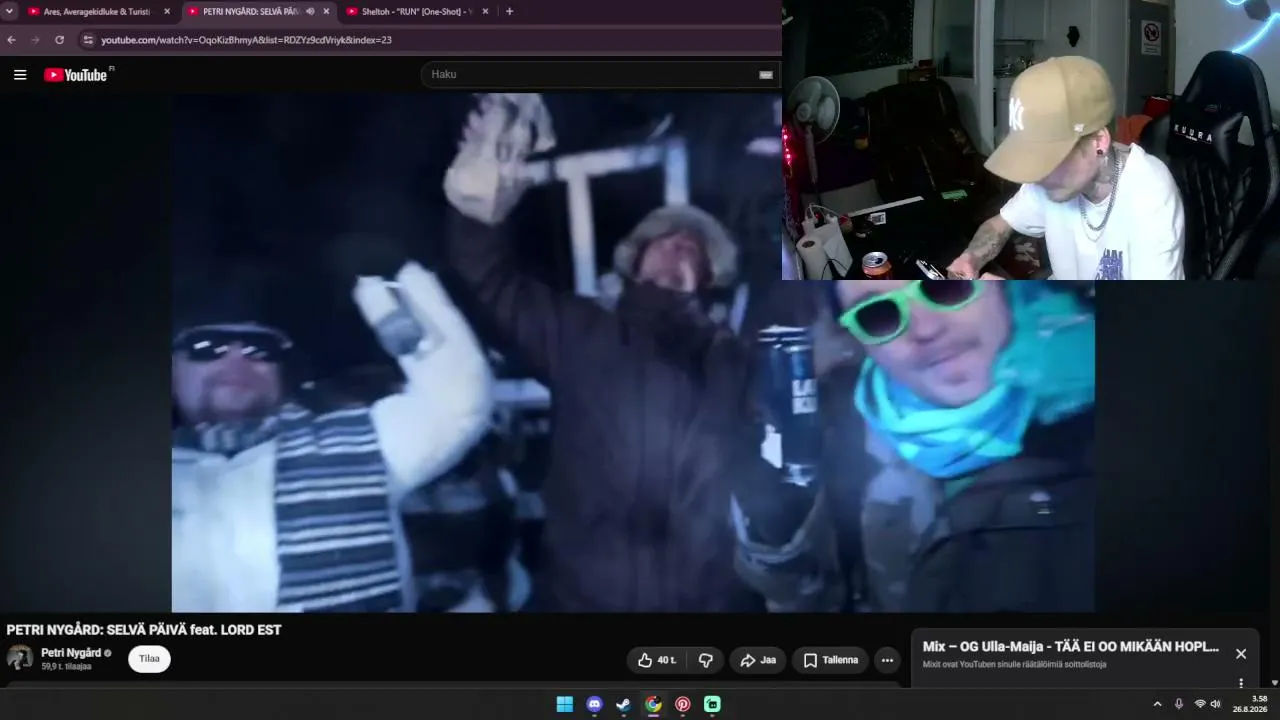Expand the browser tab search dropdown

click(10, 11)
